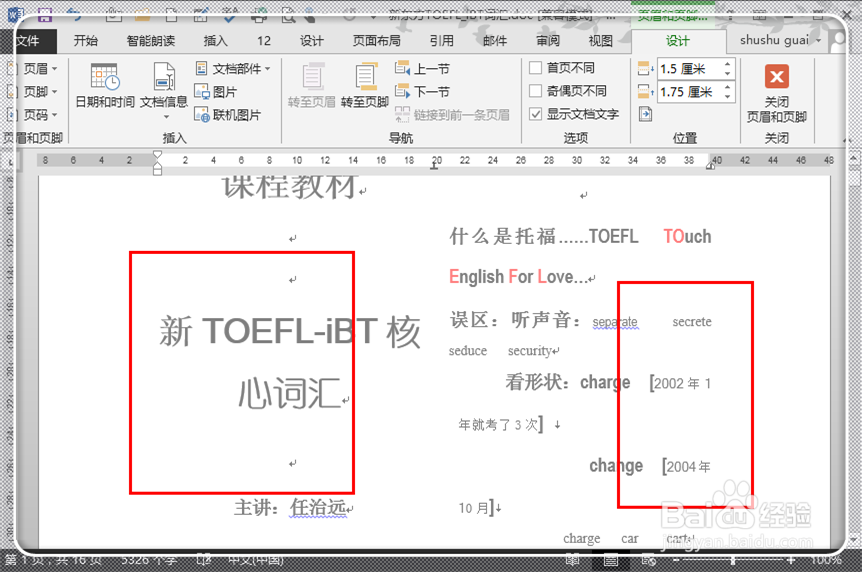862x572 pixels.
Task: Expand the 文档信息 dropdown arrow
Action: click(166, 117)
